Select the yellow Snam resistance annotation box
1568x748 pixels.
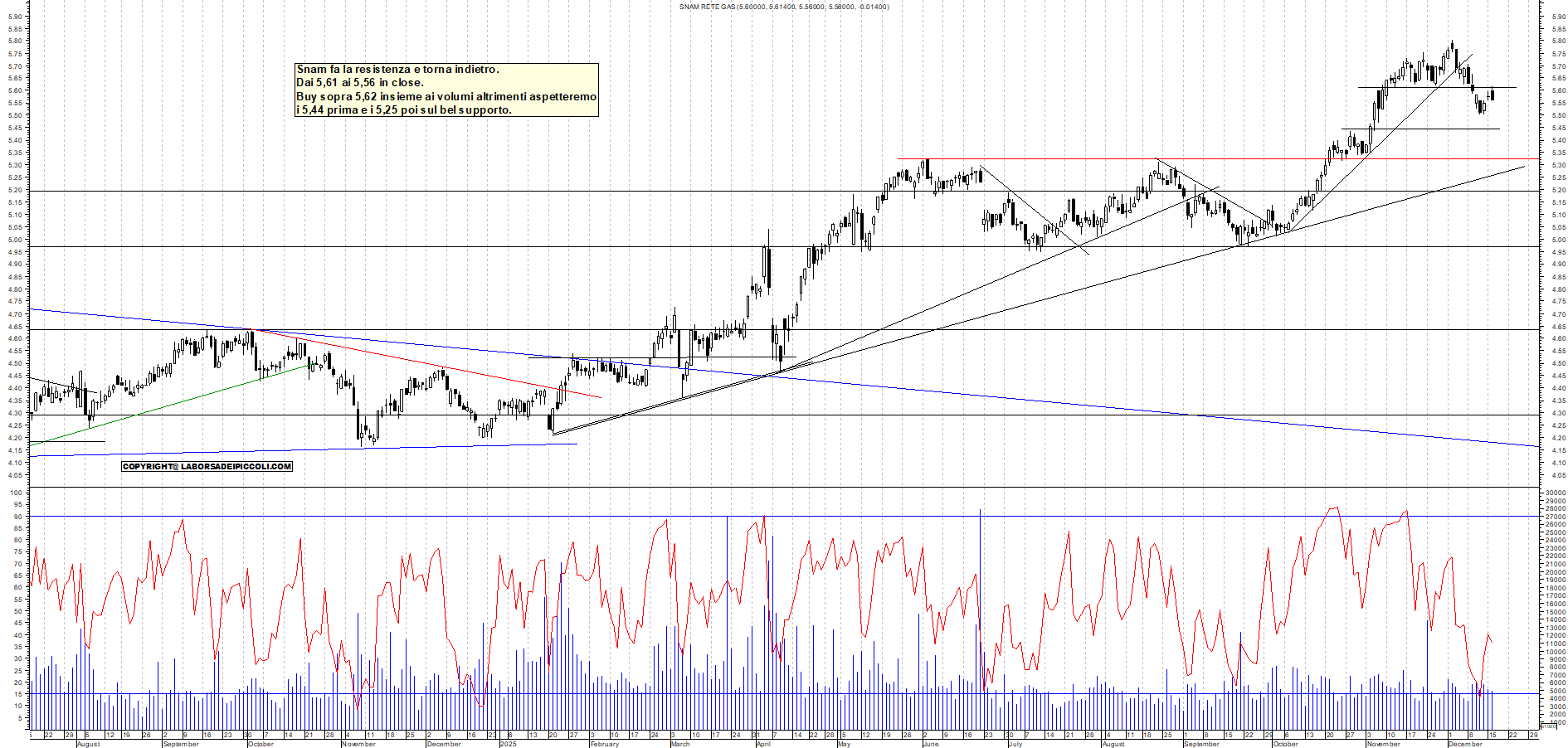tap(446, 90)
